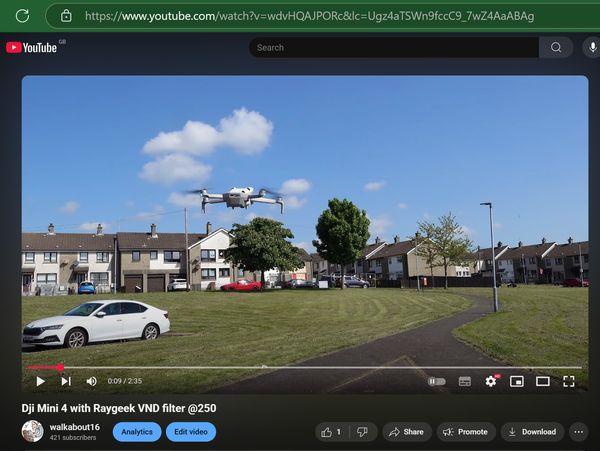Screen dimensions: 600x451
Task: Like the video with thumbs up
Action: (331, 432)
